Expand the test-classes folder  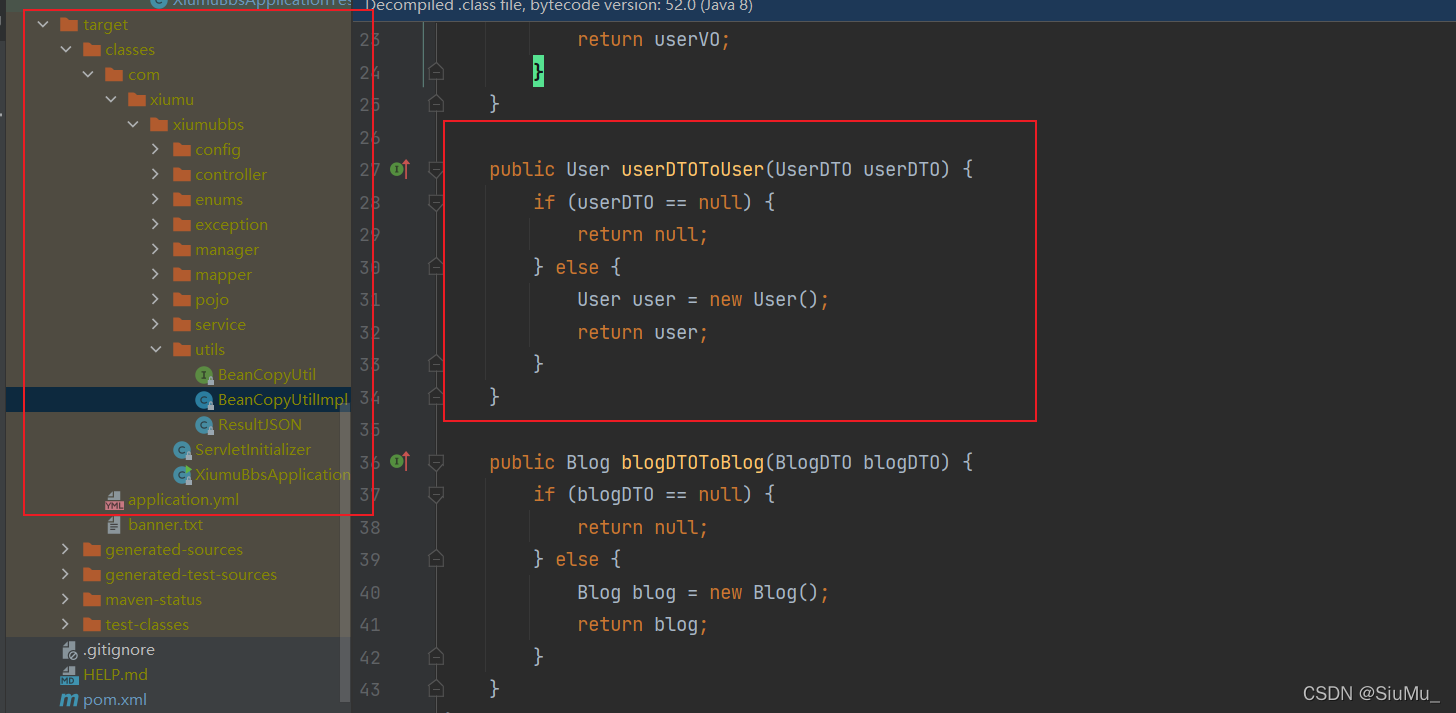click(66, 625)
